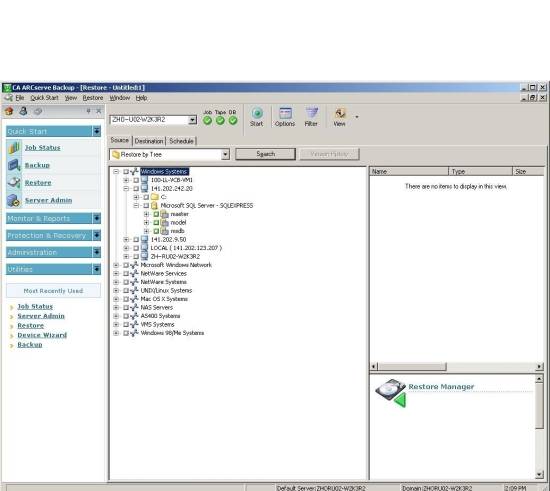The image size is (550, 491).
Task: Click the C: folder icon in the tree
Action: 155,197
